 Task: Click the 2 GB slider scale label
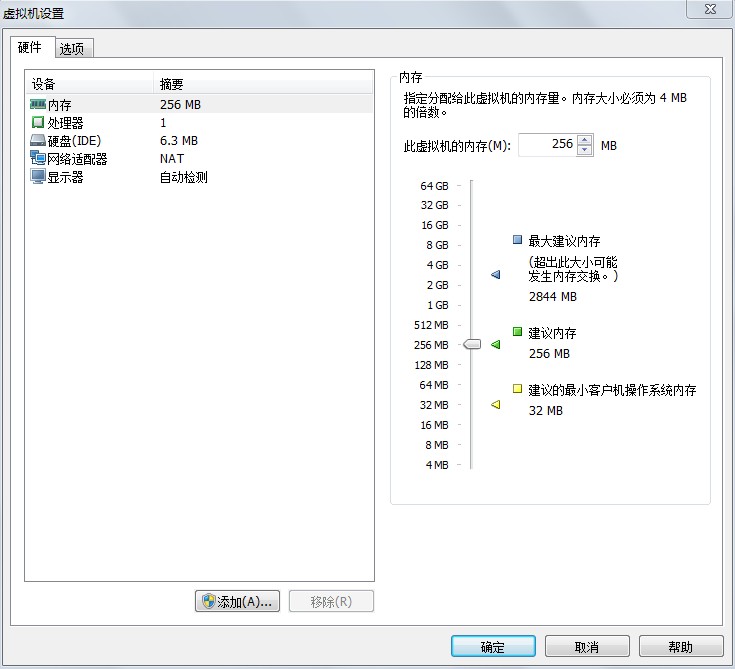click(x=437, y=285)
